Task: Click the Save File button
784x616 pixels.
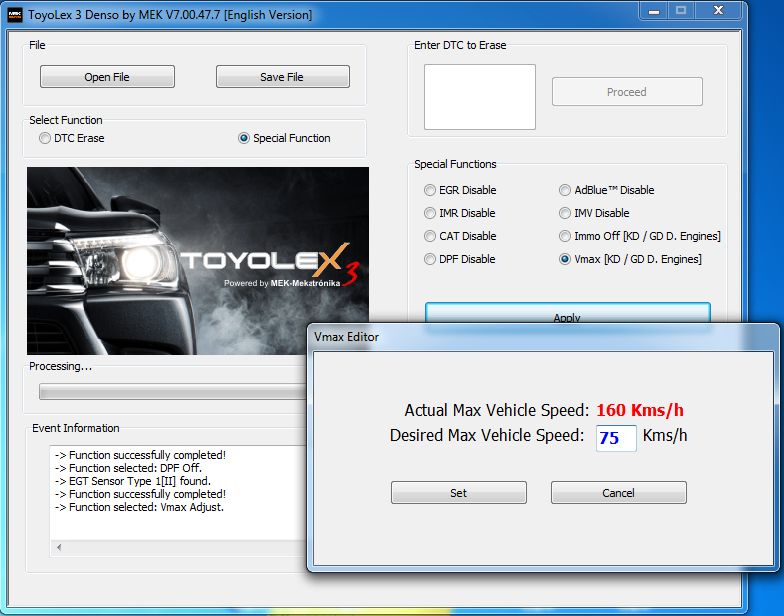Action: coord(282,77)
